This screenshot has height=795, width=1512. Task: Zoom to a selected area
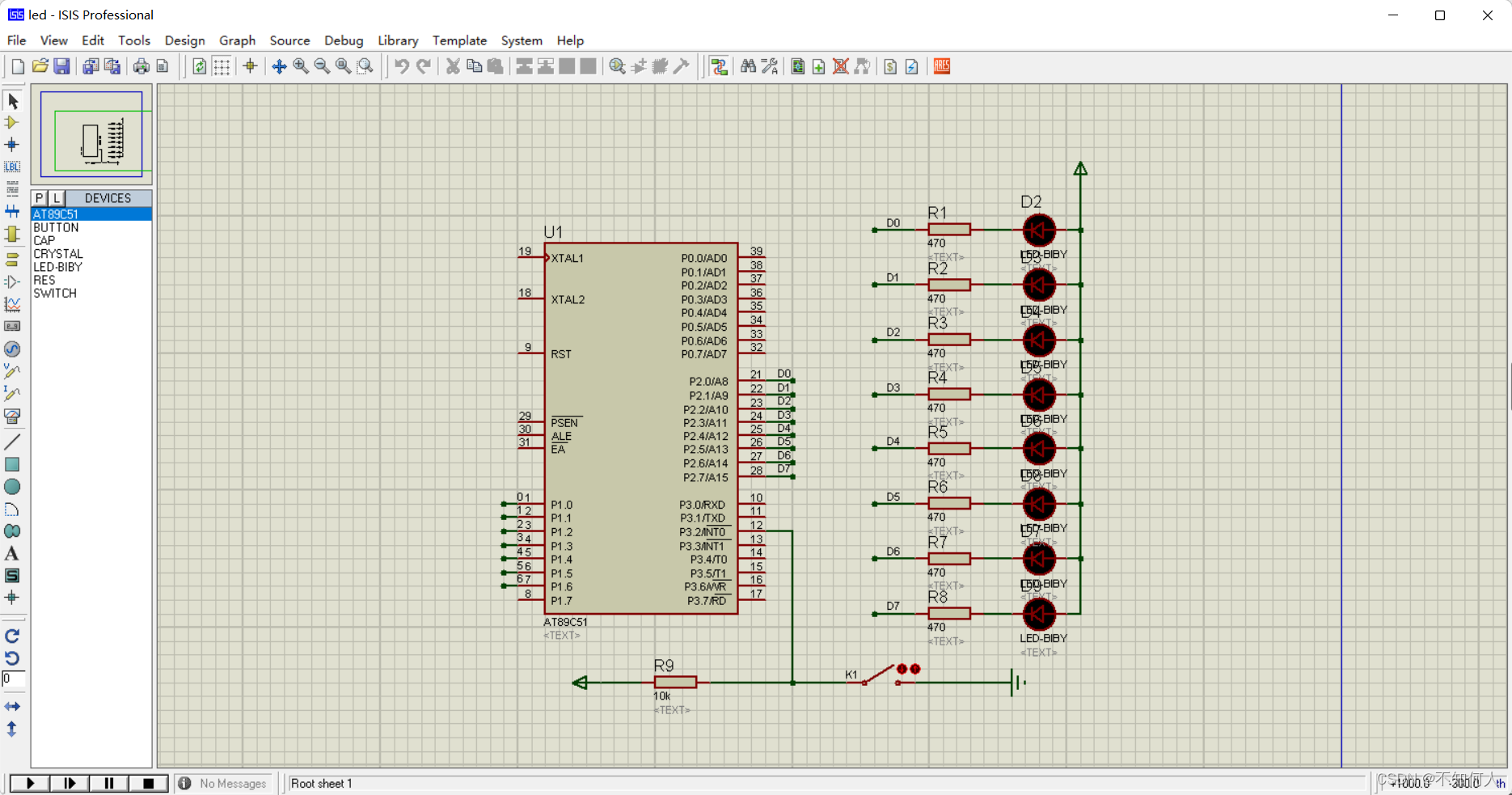coord(365,66)
